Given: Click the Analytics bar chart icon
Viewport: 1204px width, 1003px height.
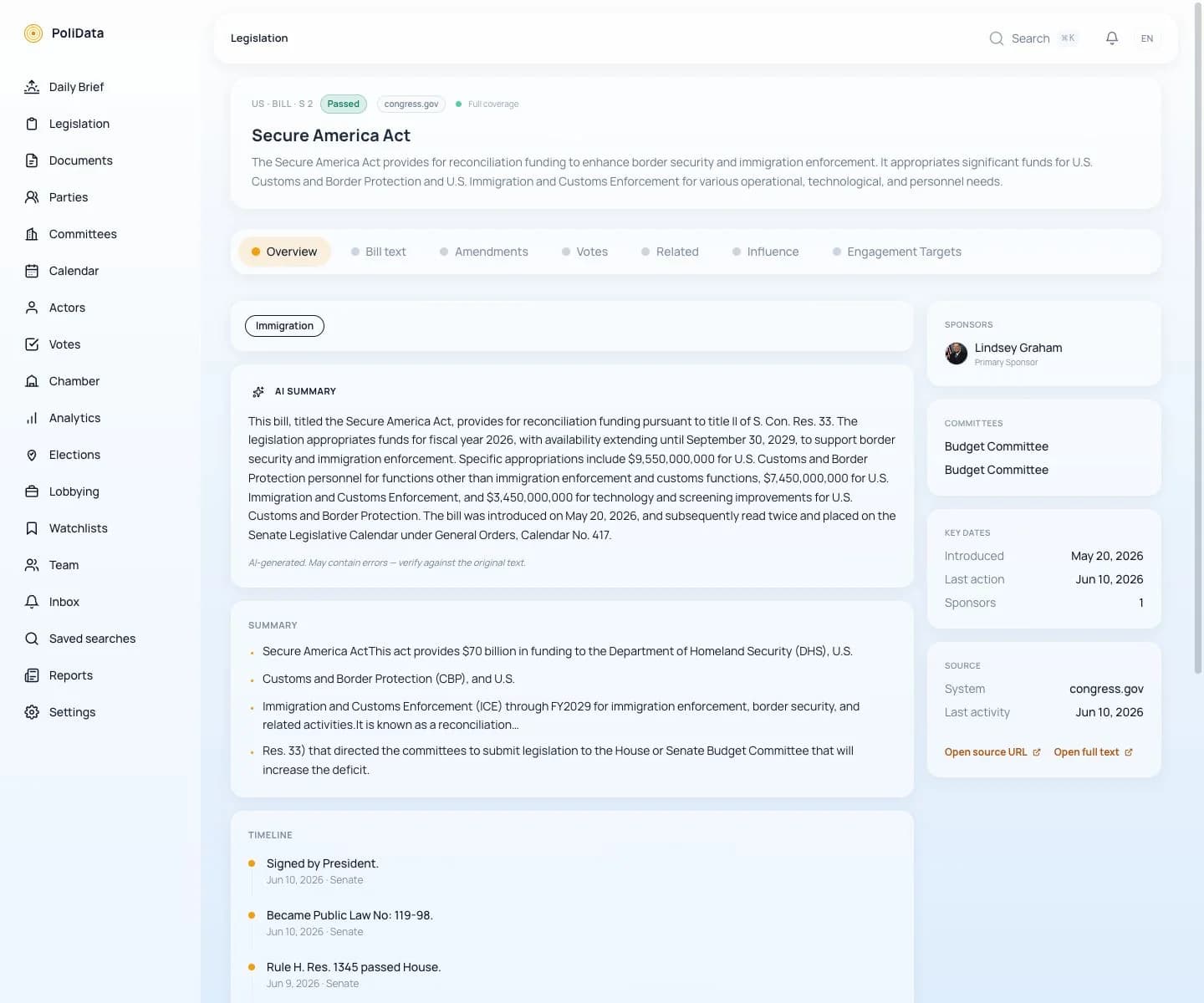Looking at the screenshot, I should tap(32, 418).
